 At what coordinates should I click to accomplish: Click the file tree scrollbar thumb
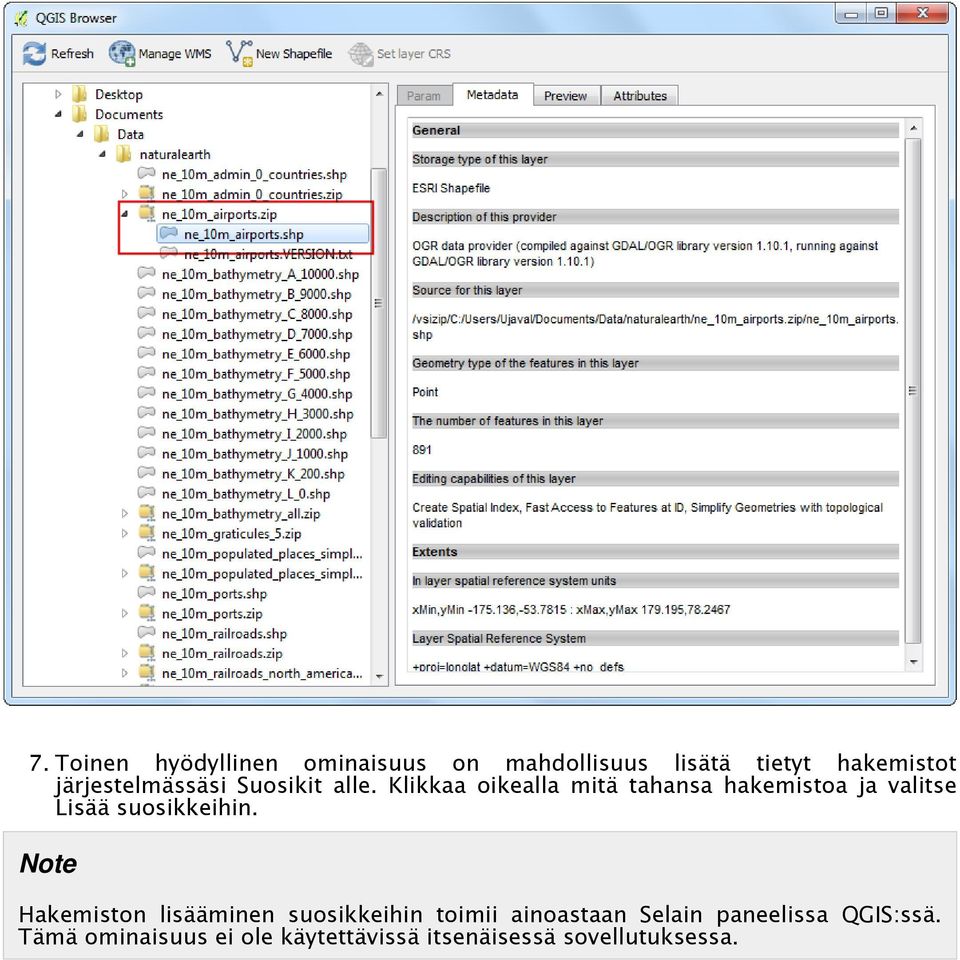click(379, 303)
